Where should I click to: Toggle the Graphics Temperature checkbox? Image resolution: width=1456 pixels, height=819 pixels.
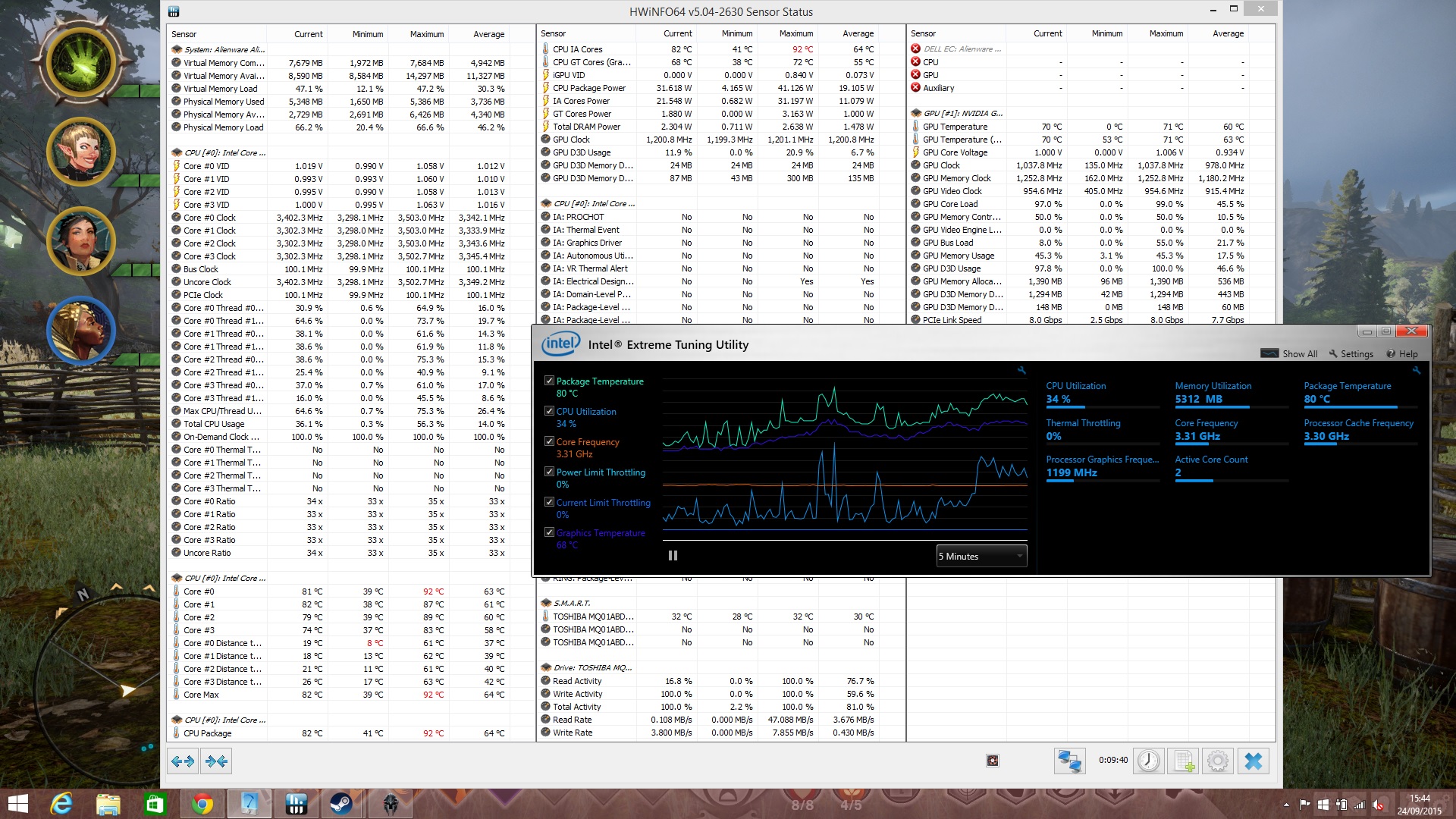coord(549,532)
